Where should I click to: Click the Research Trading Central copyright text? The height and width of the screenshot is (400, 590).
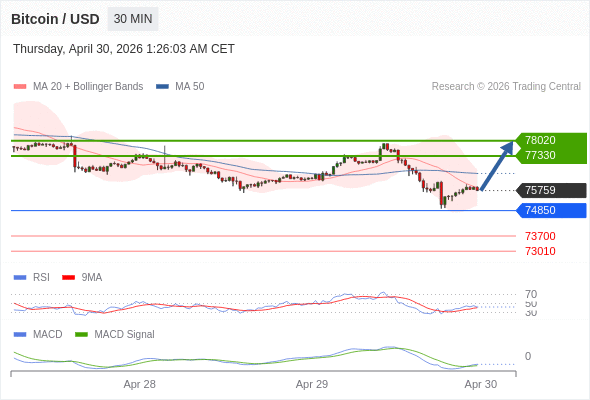[x=506, y=87]
